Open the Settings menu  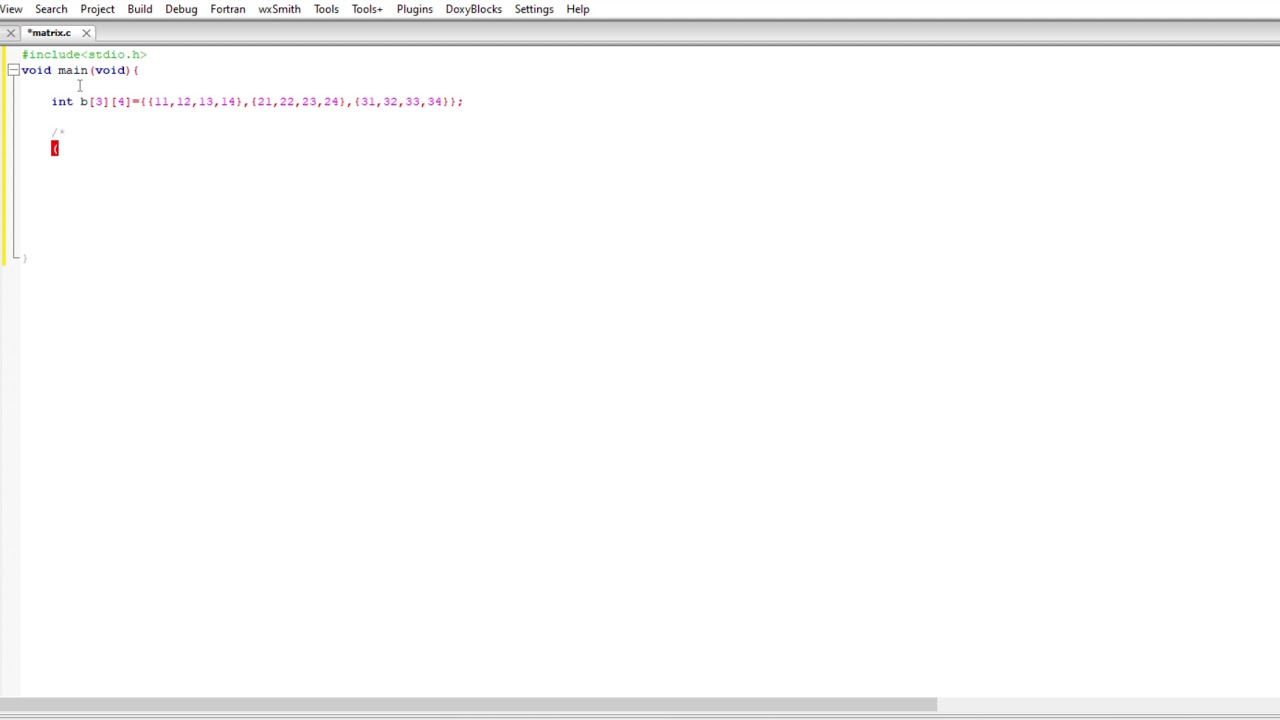click(x=534, y=9)
